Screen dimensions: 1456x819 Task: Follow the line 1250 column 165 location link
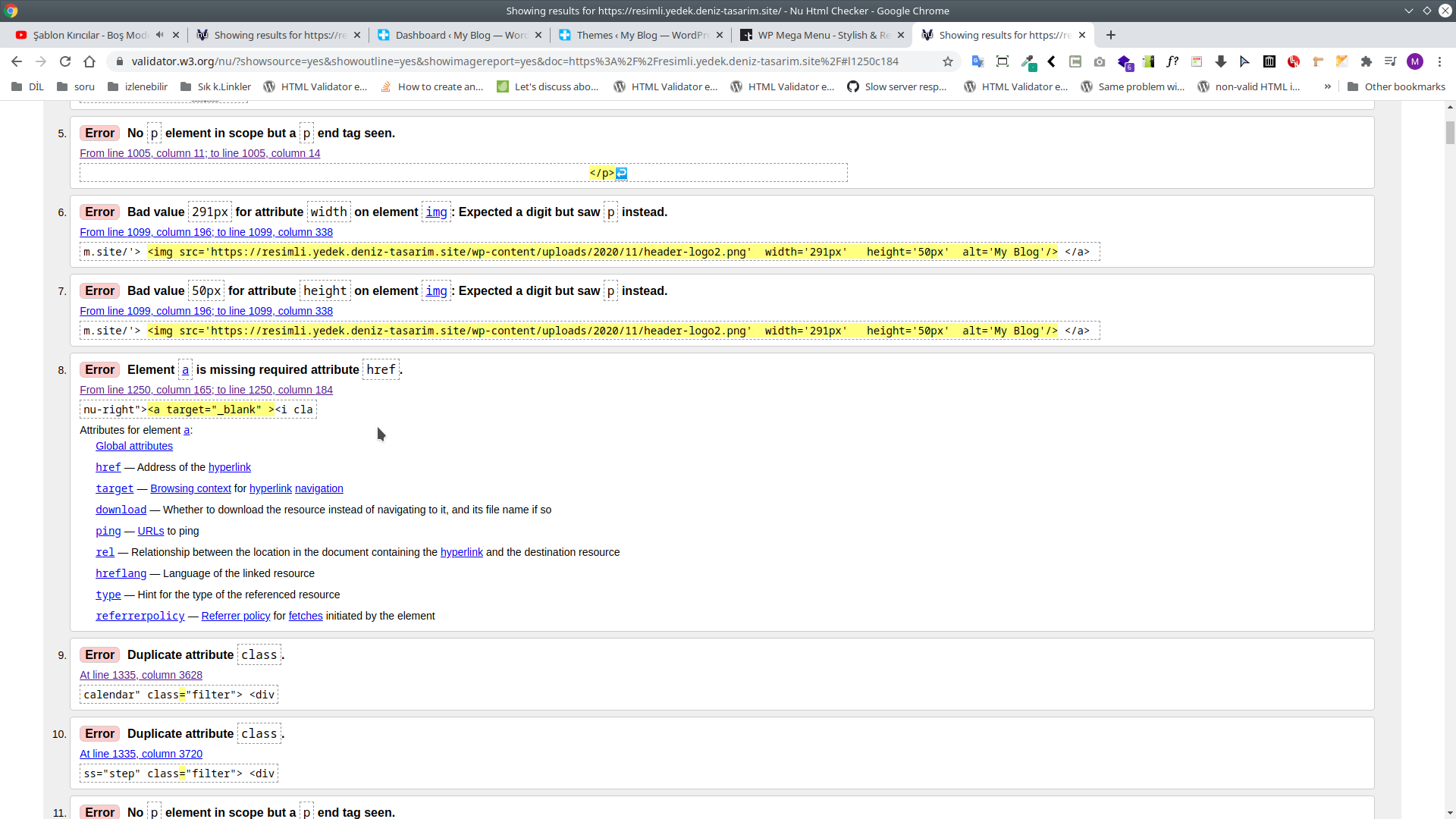(206, 390)
